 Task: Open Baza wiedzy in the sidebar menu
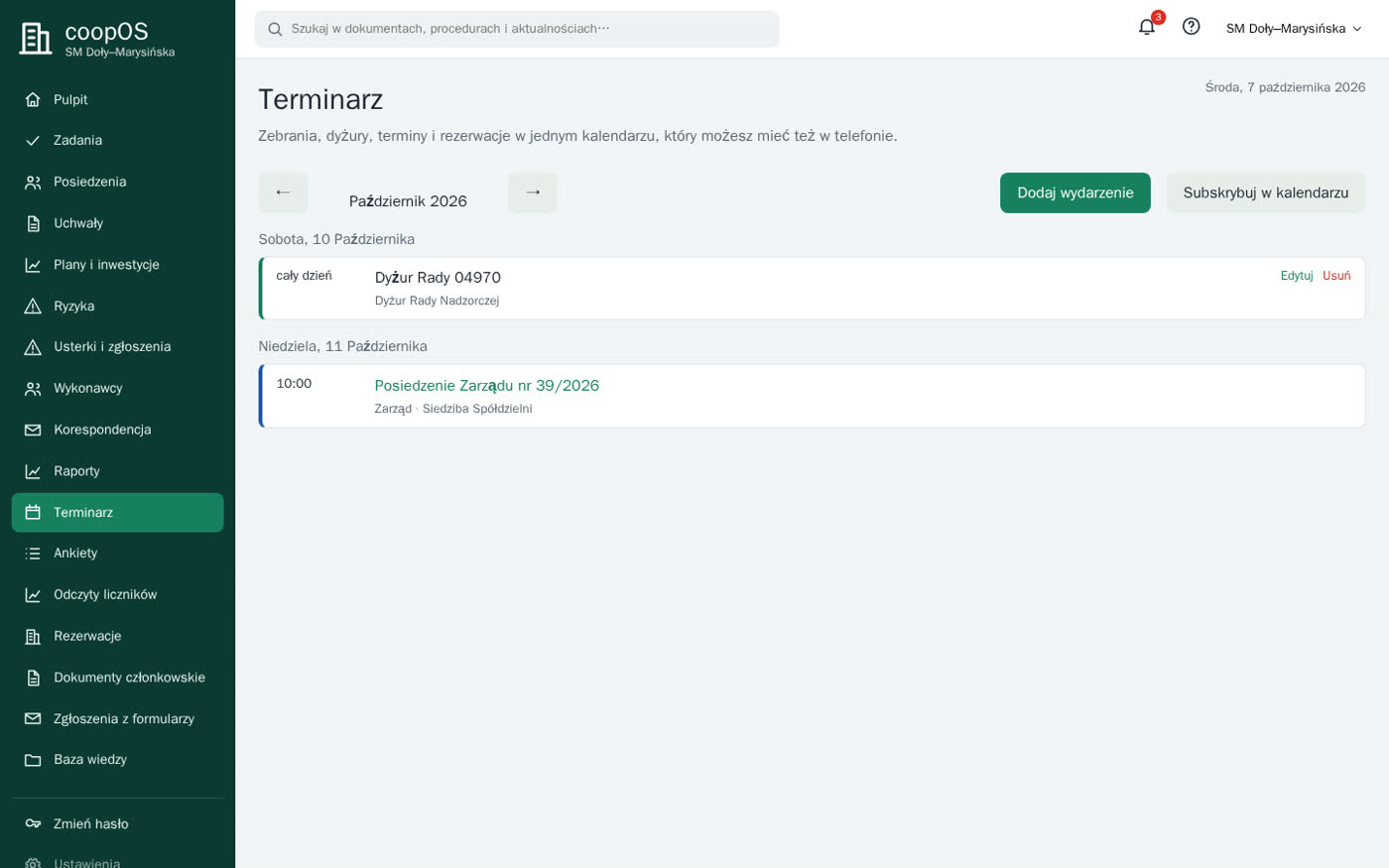pyautogui.click(x=117, y=760)
